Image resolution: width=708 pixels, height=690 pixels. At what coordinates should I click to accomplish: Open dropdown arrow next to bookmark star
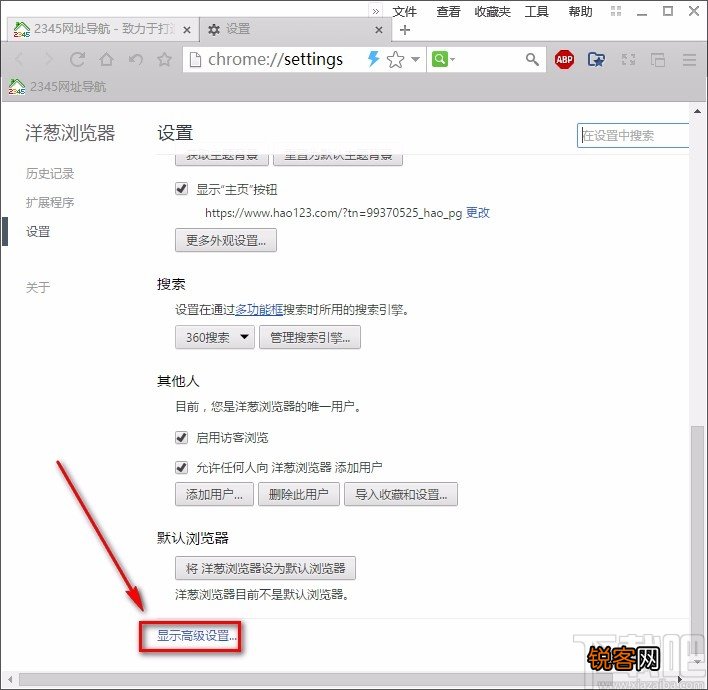415,59
